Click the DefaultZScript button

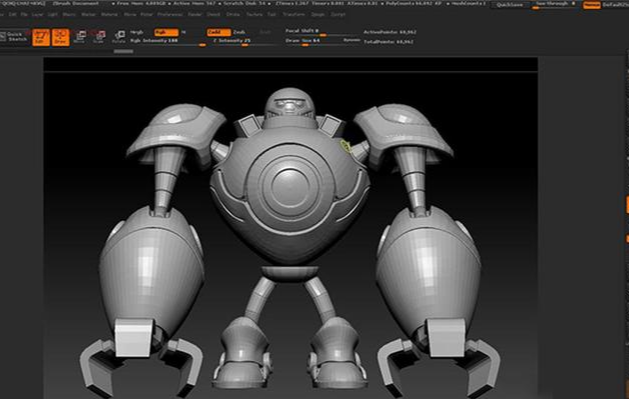pos(615,5)
